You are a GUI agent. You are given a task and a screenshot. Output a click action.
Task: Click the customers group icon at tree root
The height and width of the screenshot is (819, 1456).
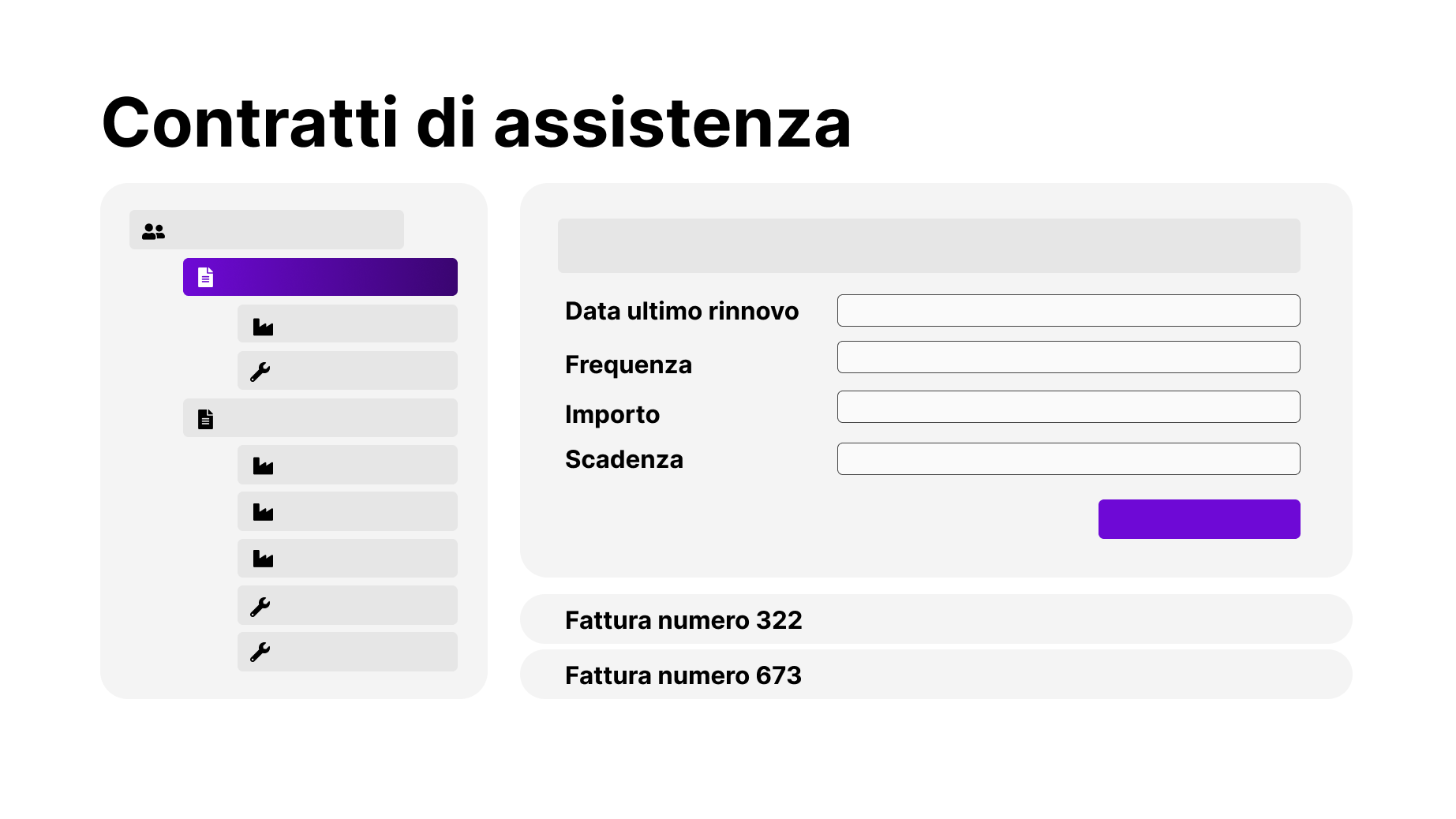pos(153,231)
